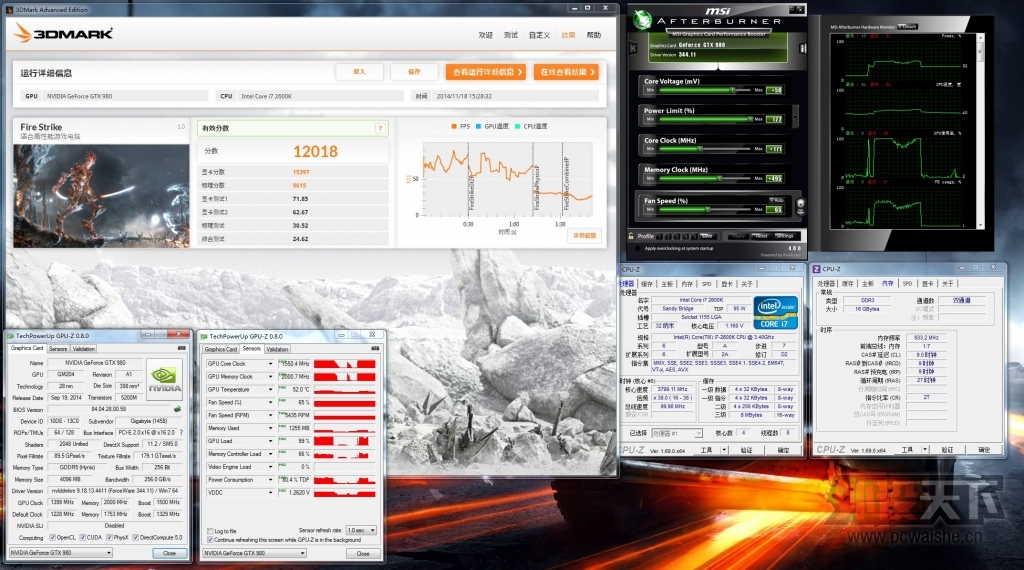Toggle the OpenCL checkbox in GPU-Z
The image size is (1024, 570).
coord(52,538)
